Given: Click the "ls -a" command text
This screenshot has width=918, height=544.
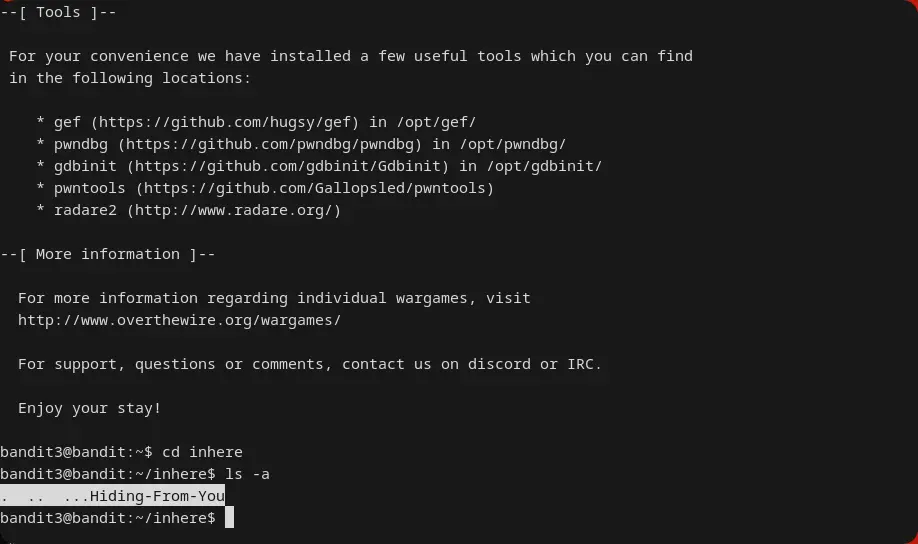Looking at the screenshot, I should pos(247,474).
